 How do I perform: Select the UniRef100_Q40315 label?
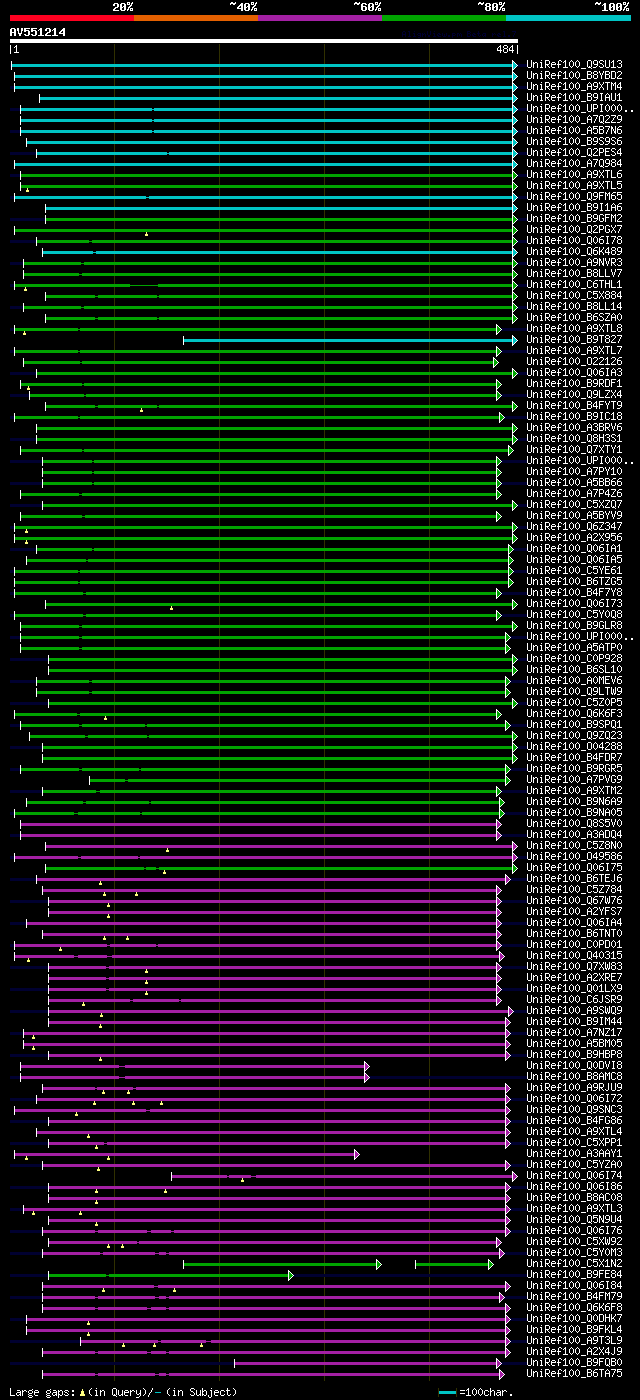pos(574,955)
